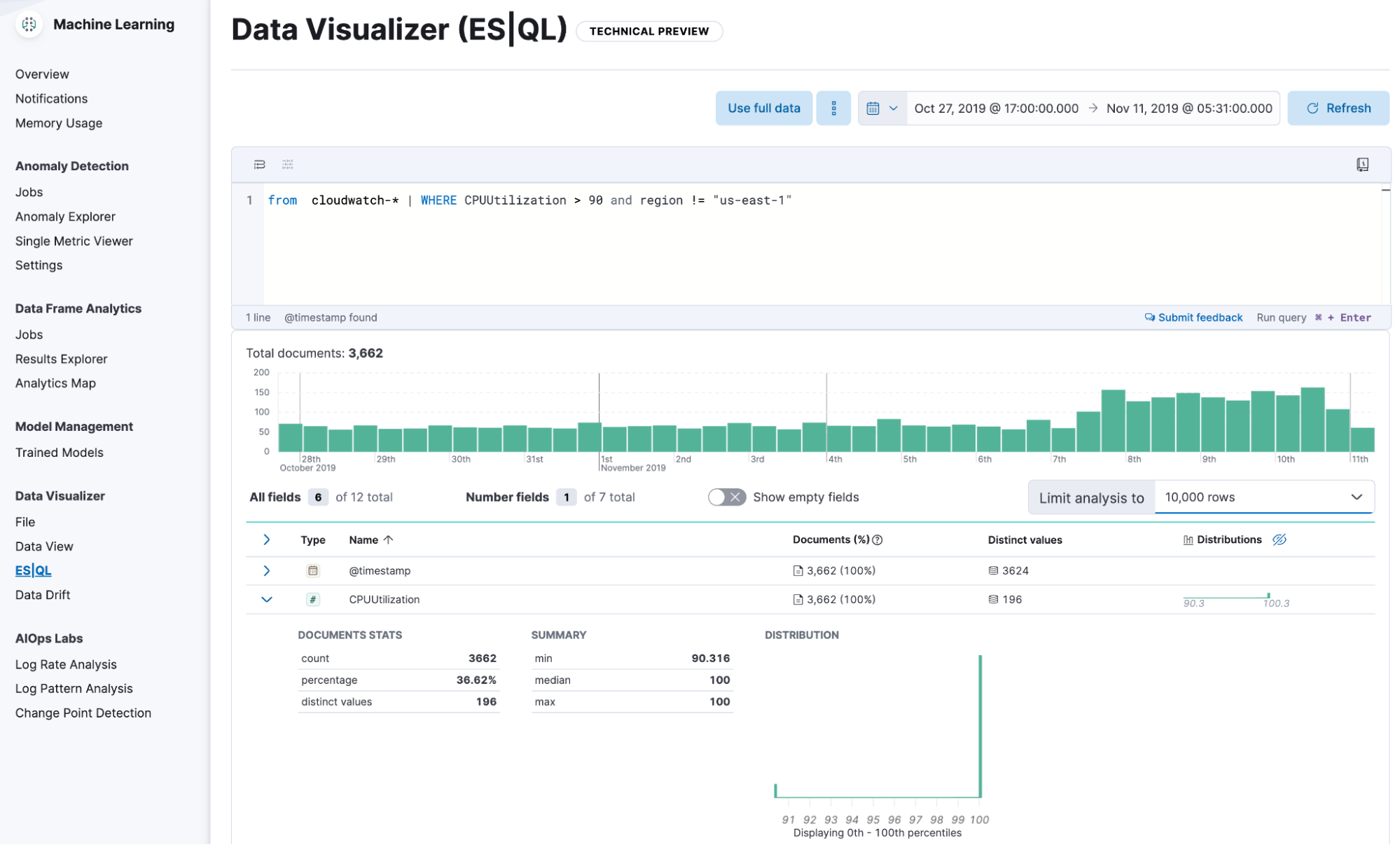Click the @timestamp found status text
Screen dimensions: 1400x845
331,317
